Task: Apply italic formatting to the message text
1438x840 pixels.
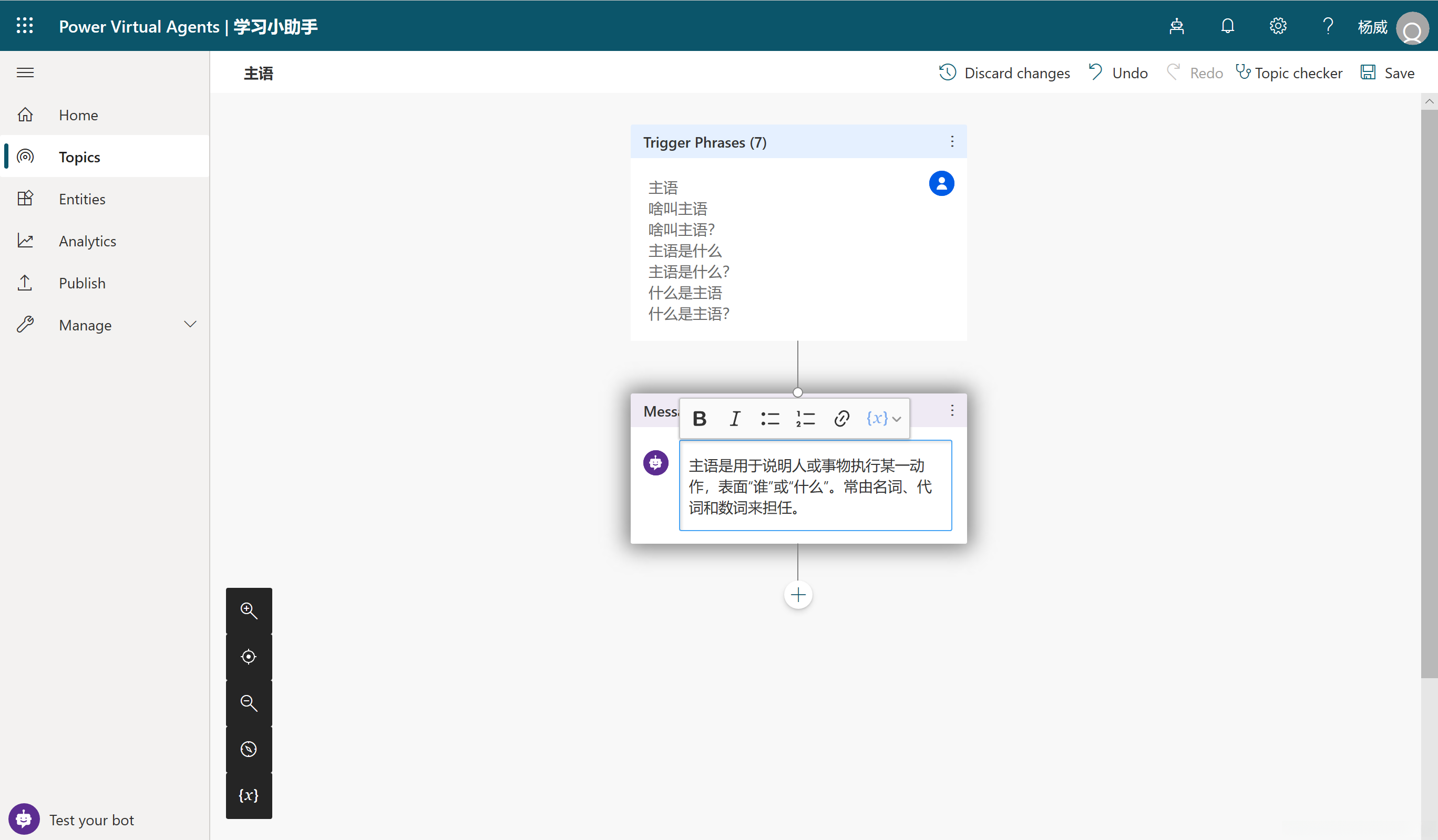Action: [x=734, y=419]
